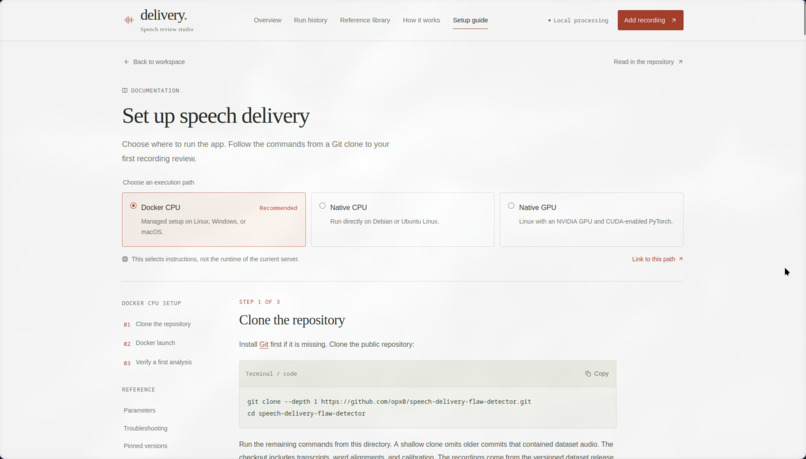Click the Copy button on the code block
806x459 pixels.
click(597, 374)
